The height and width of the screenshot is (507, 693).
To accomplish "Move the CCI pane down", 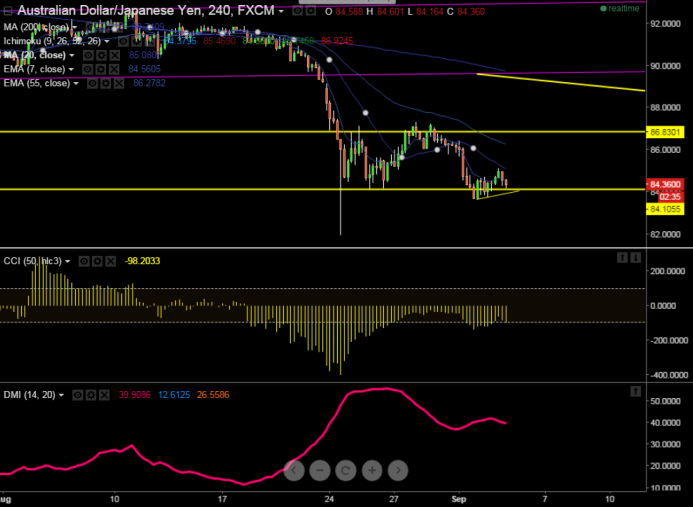I will [x=636, y=257].
